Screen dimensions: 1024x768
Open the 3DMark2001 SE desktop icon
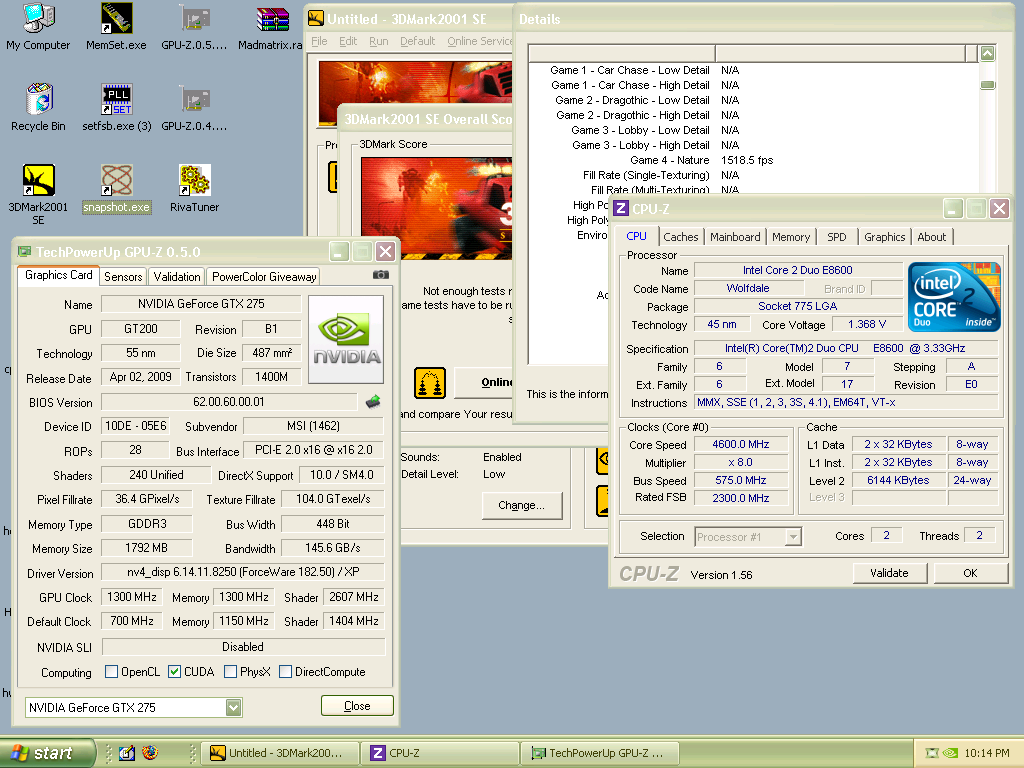38,182
